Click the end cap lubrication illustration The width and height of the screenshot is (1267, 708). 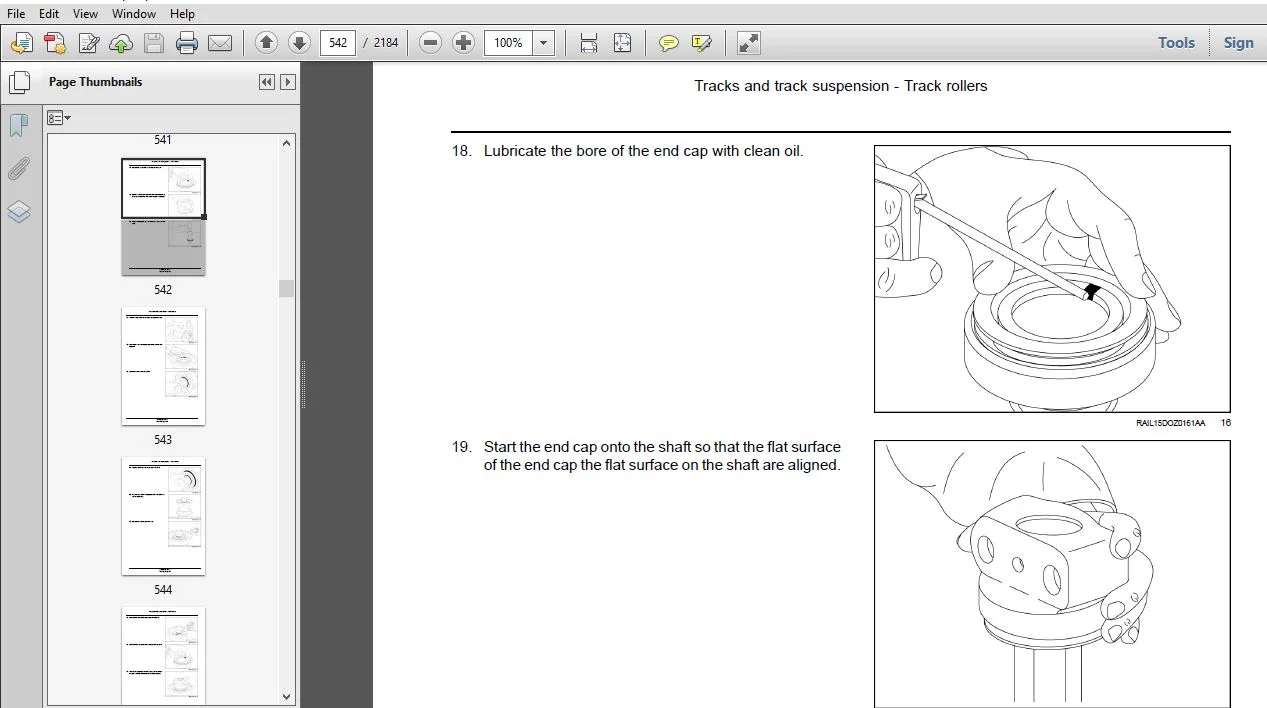[1052, 279]
